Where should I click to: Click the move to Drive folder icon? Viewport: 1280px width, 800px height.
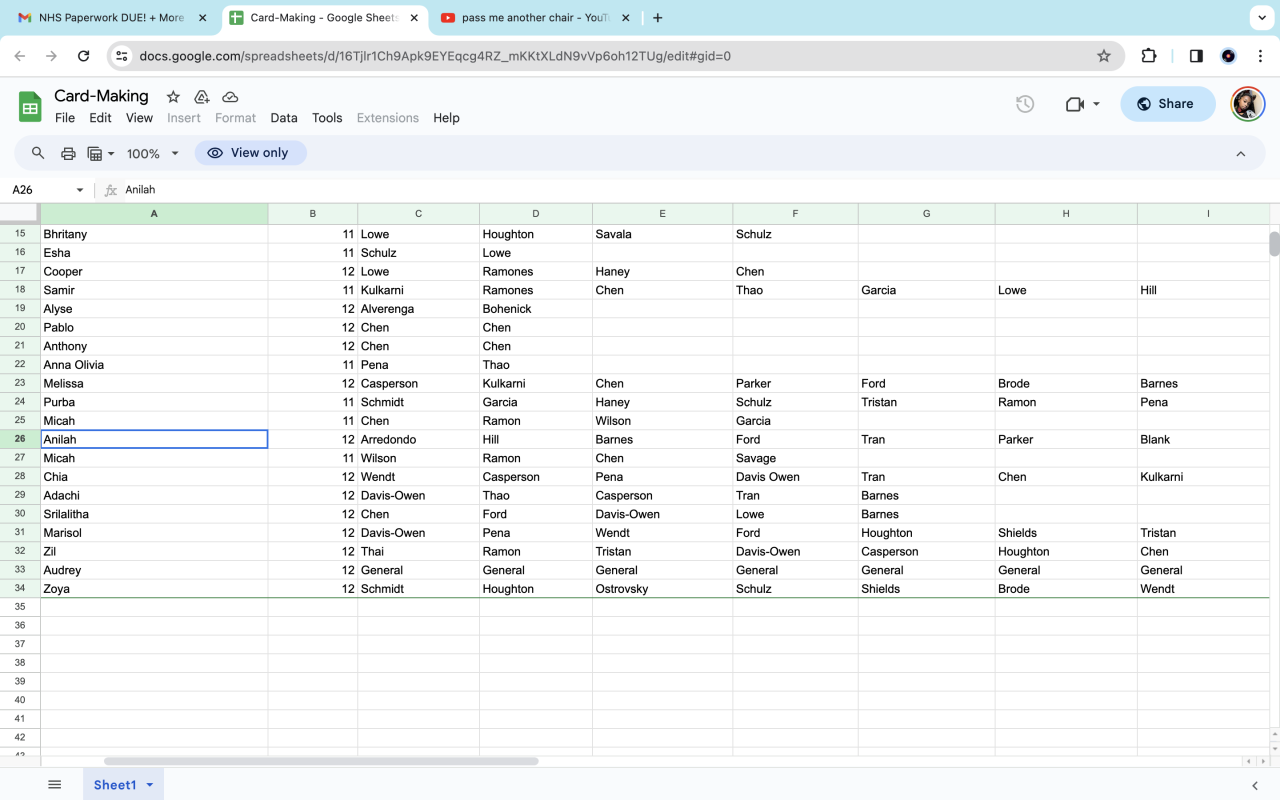tap(202, 97)
